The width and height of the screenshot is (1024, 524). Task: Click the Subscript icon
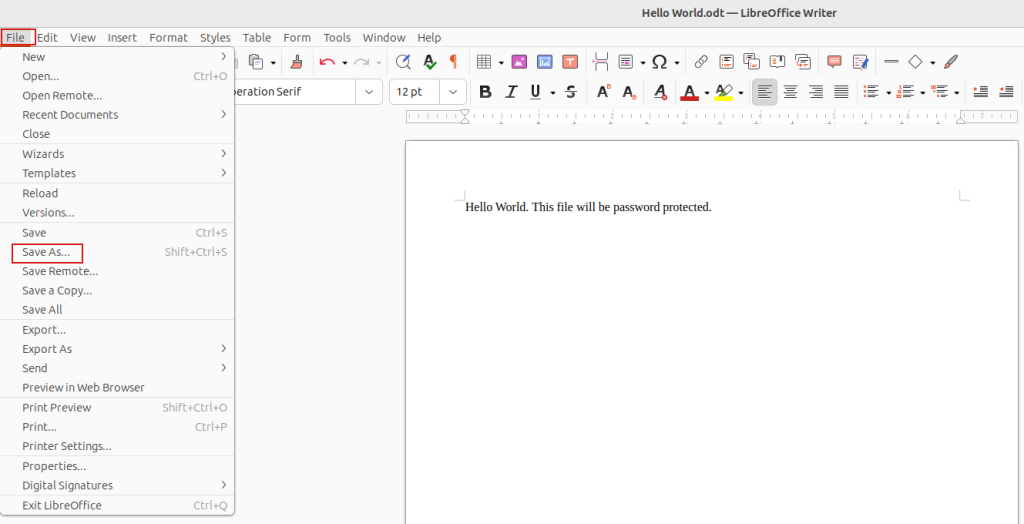(629, 92)
